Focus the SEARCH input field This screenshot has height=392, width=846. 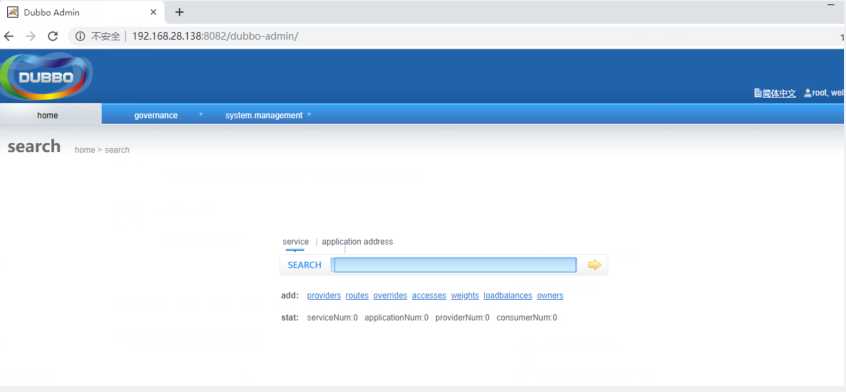coord(454,265)
